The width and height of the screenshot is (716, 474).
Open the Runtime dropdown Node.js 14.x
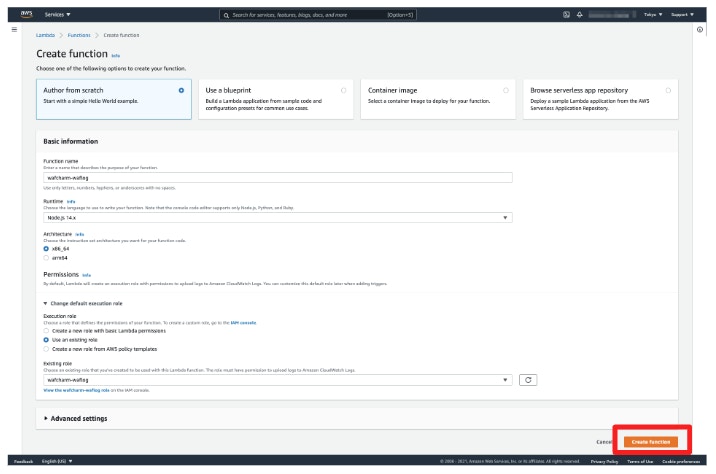coord(278,218)
